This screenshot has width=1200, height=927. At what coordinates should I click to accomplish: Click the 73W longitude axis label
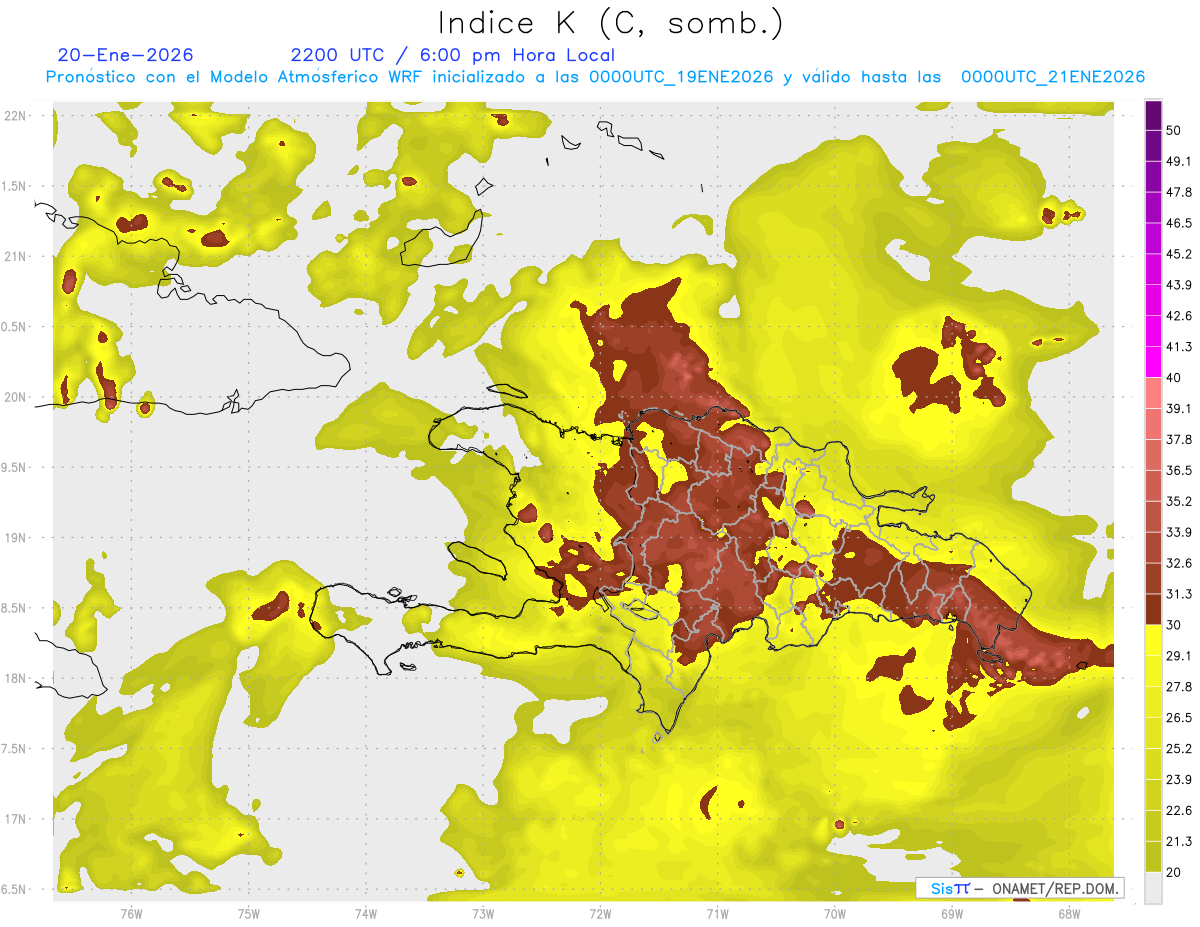[x=482, y=913]
